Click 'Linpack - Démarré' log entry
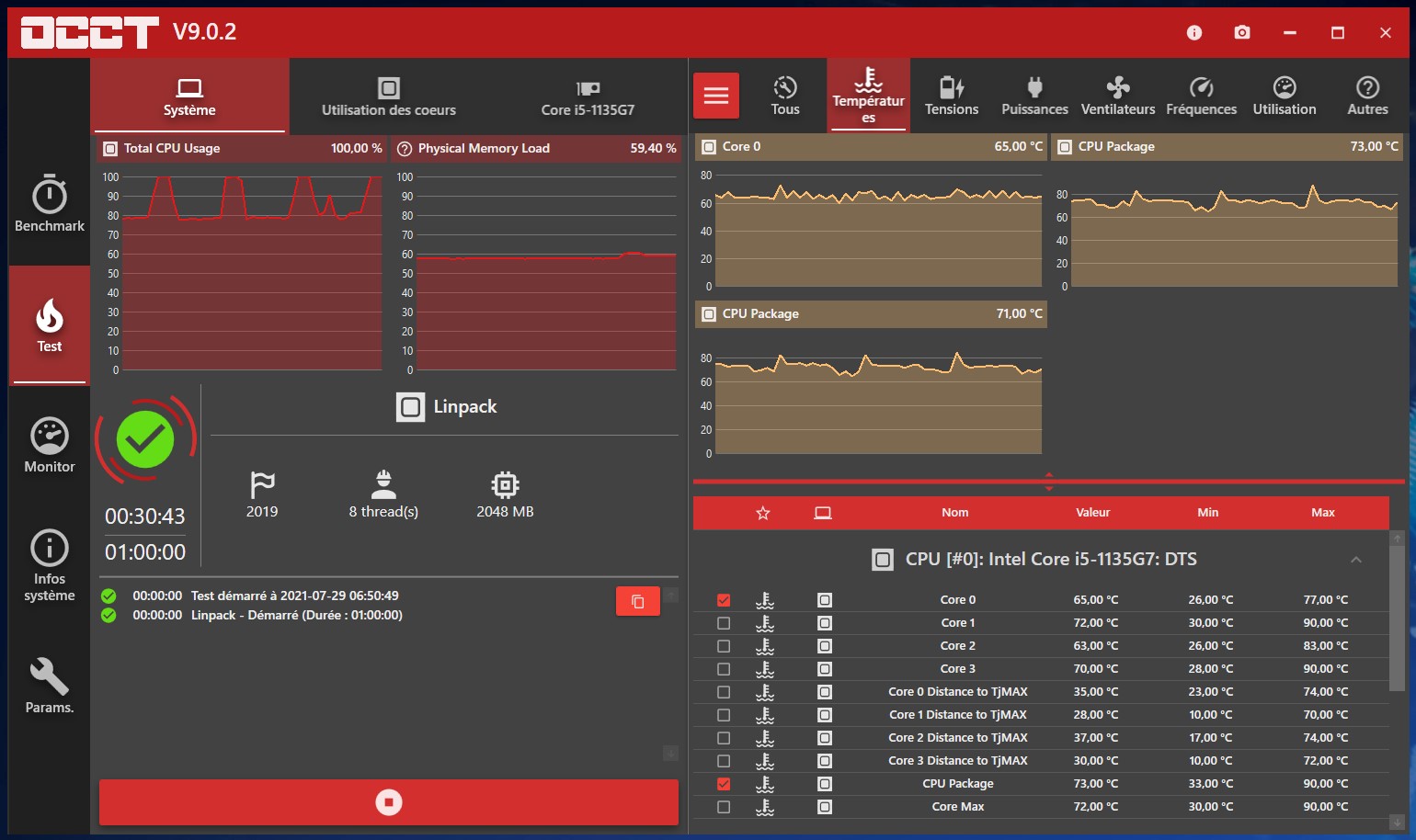Viewport: 1416px width, 840px height. tap(296, 616)
